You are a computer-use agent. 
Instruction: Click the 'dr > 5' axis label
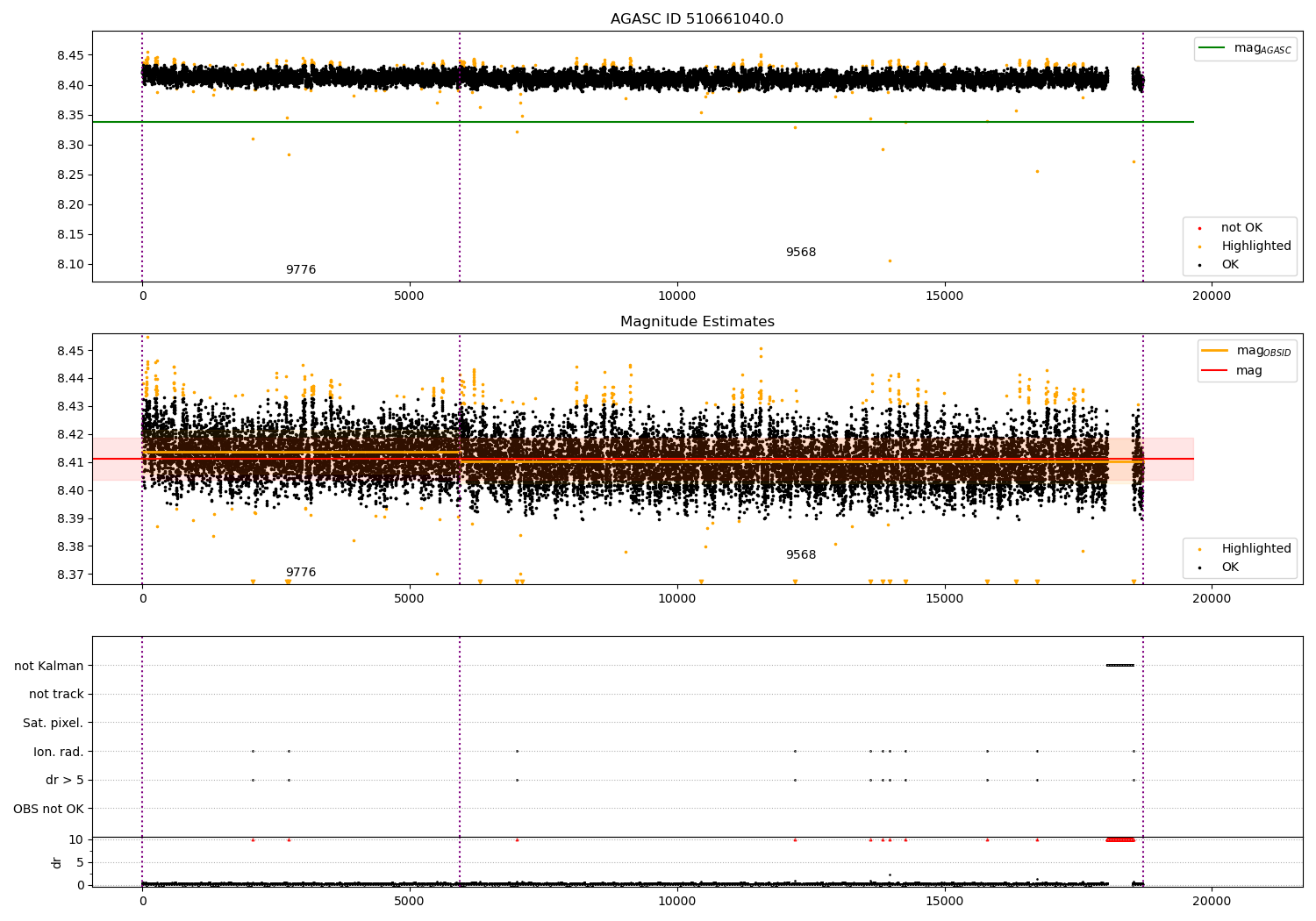[64, 780]
